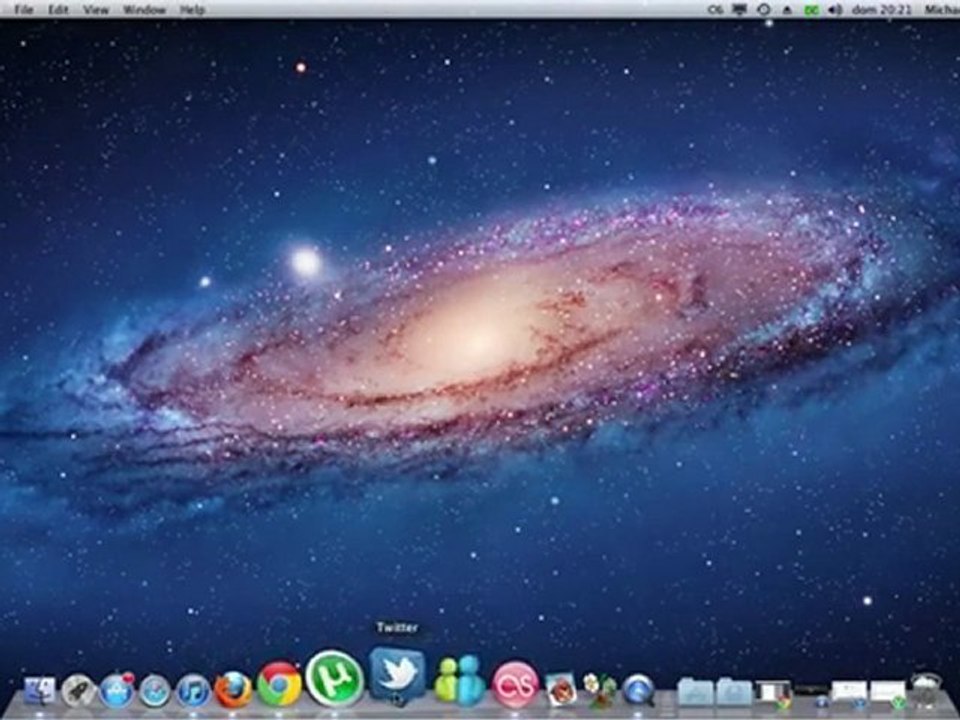Open the File menu
The width and height of the screenshot is (960, 720).
tap(23, 9)
